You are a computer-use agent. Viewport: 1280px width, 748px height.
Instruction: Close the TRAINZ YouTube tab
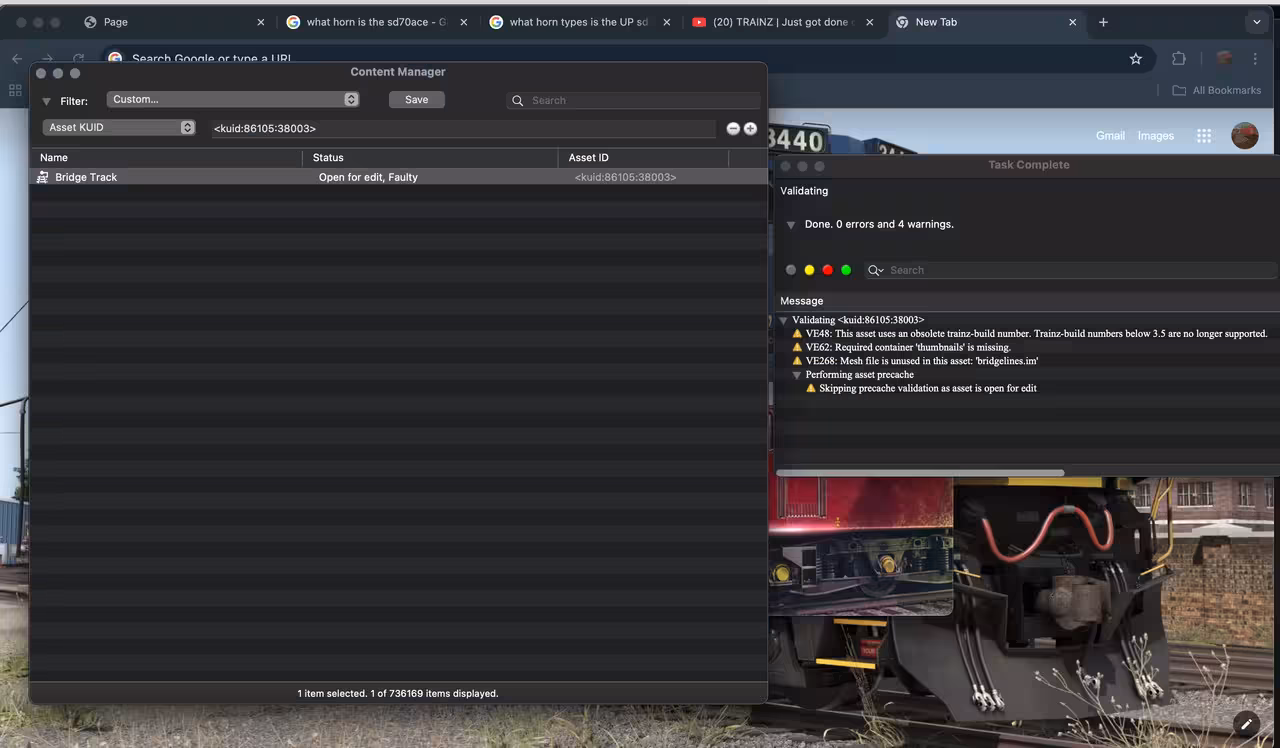pyautogui.click(x=870, y=22)
